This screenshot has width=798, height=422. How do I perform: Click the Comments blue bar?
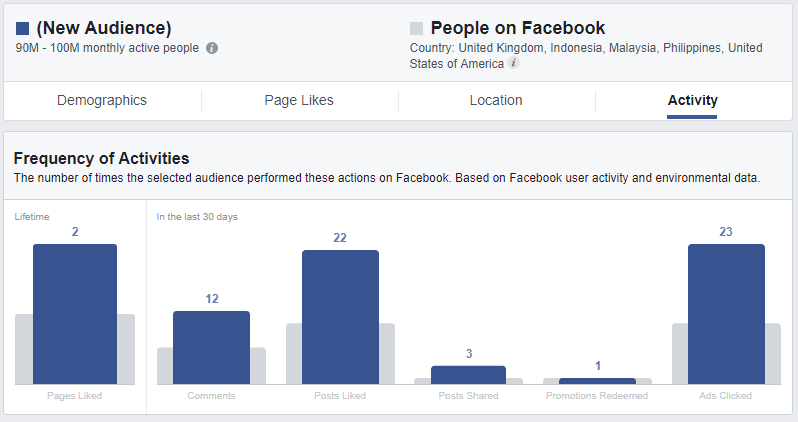(x=211, y=347)
